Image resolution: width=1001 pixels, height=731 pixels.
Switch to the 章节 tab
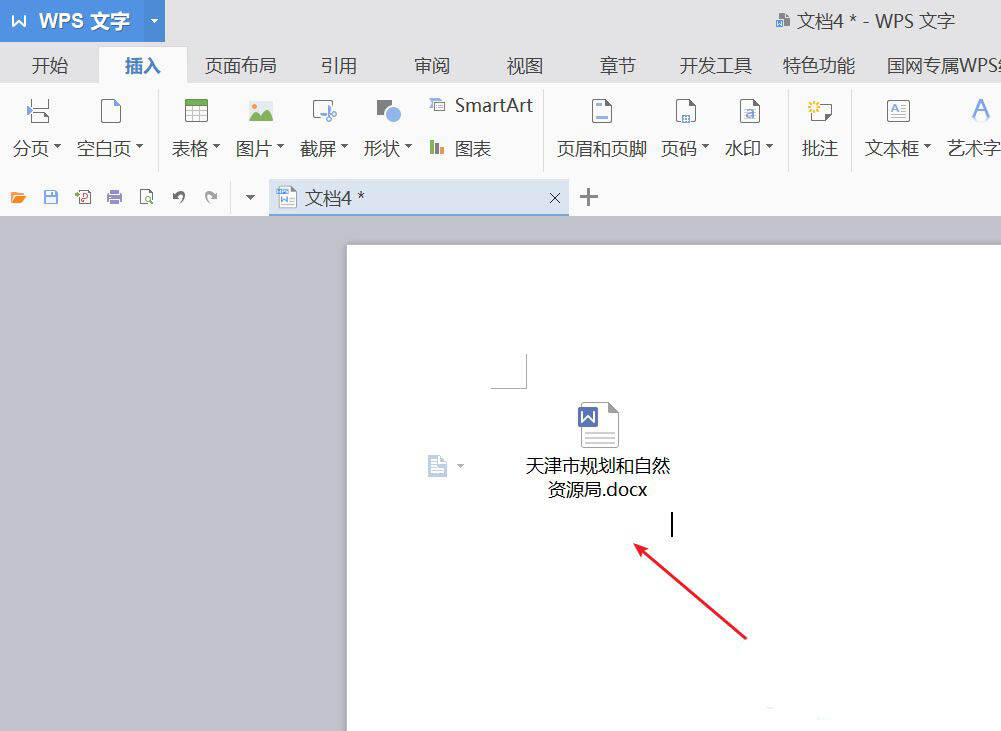click(617, 65)
